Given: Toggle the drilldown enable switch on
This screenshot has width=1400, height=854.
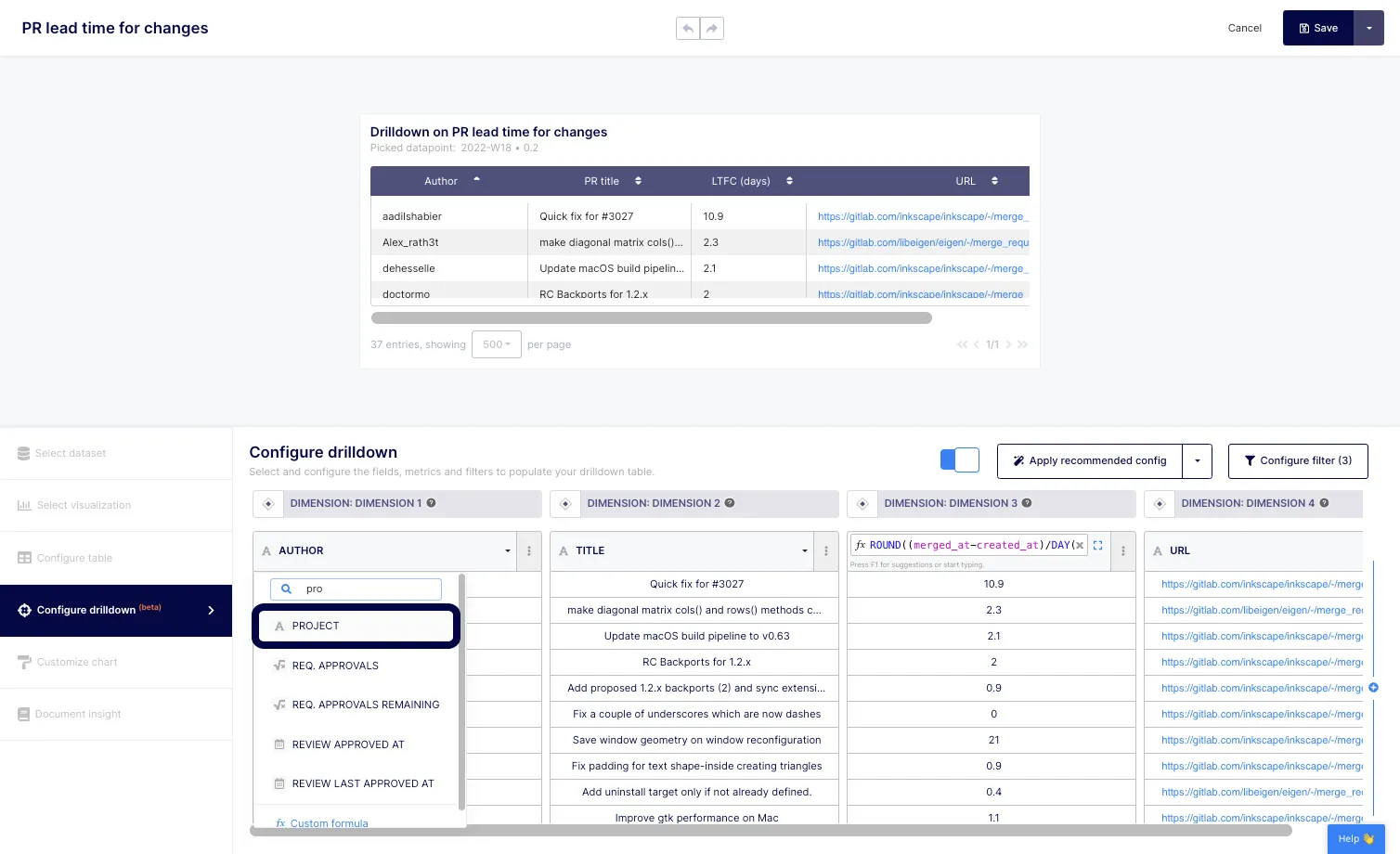Looking at the screenshot, I should tap(959, 460).
